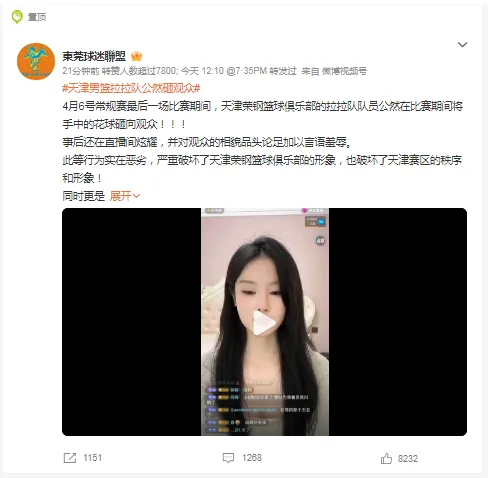Click the 21分钟前 post timestamp

coord(81,71)
